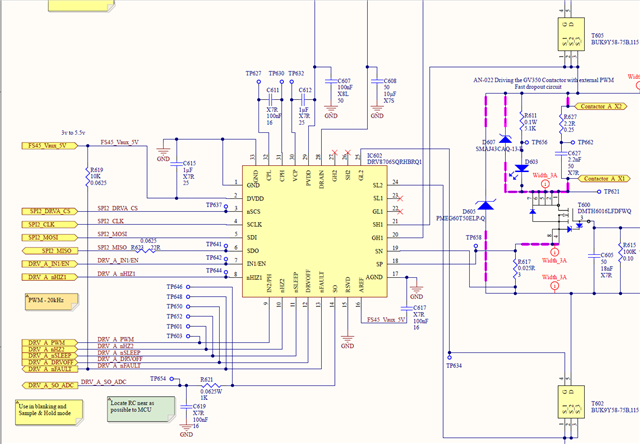Click the FS45_Vaux_5V input port
This screenshot has width=640, height=444.
49,146
